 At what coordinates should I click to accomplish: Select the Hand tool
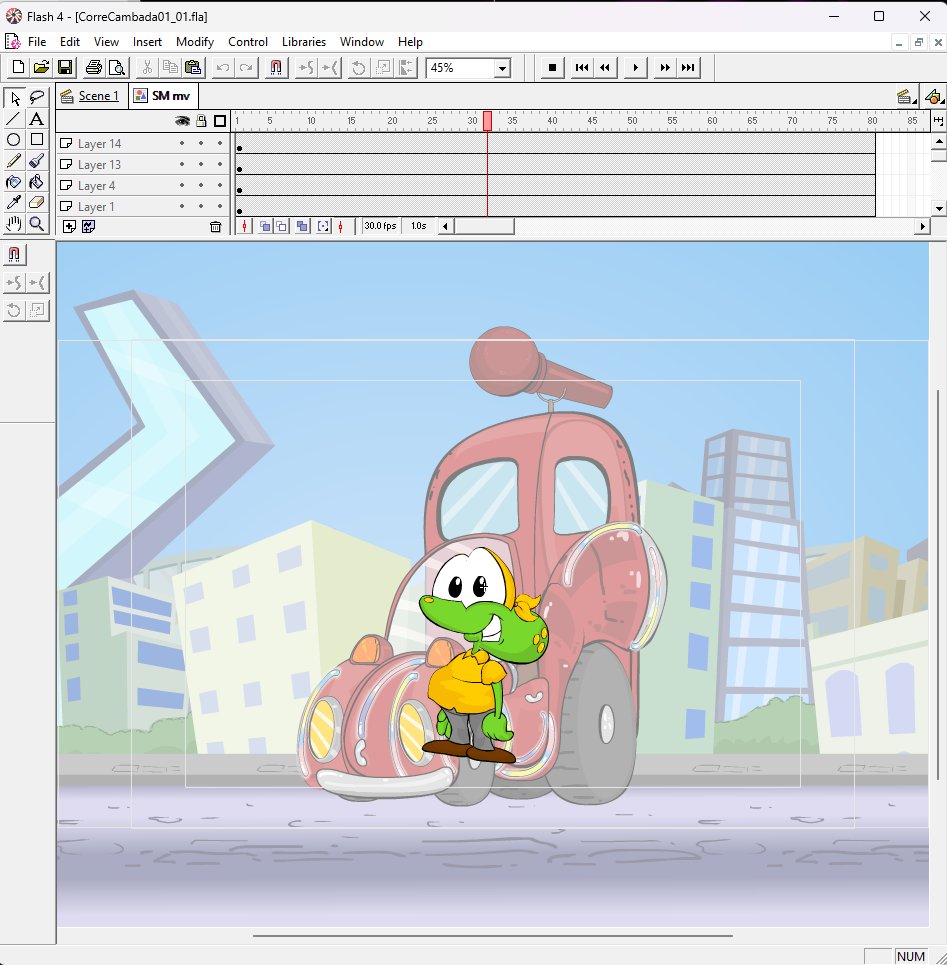(x=14, y=223)
